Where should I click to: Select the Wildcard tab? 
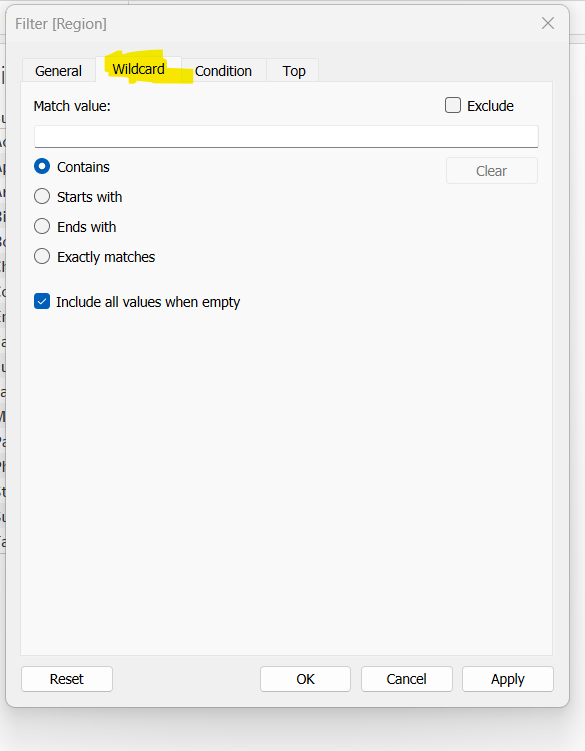[x=138, y=69]
